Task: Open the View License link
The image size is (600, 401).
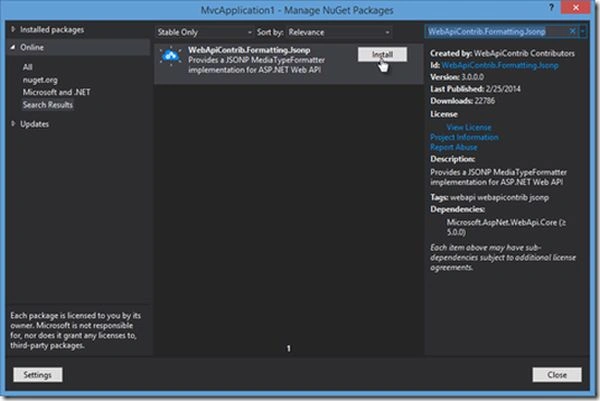Action: [x=469, y=127]
